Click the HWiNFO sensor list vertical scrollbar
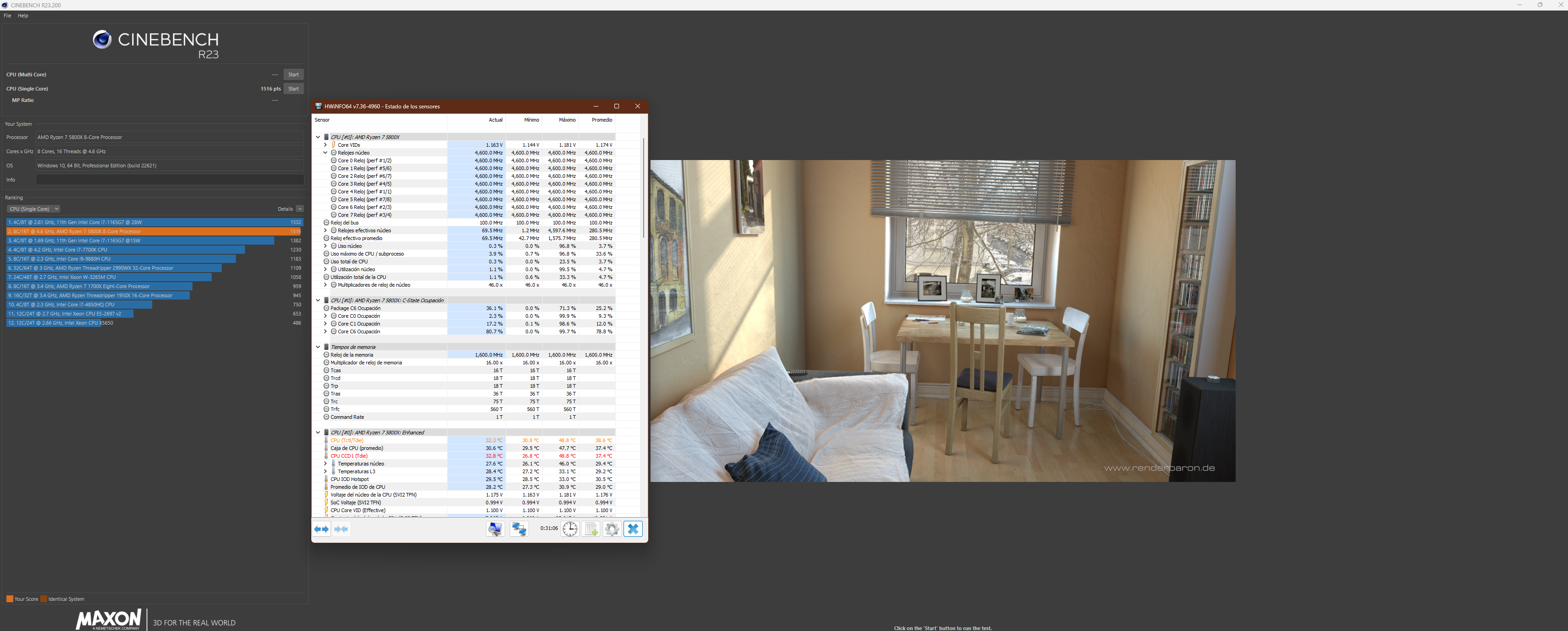Image resolution: width=1568 pixels, height=631 pixels. [x=643, y=187]
